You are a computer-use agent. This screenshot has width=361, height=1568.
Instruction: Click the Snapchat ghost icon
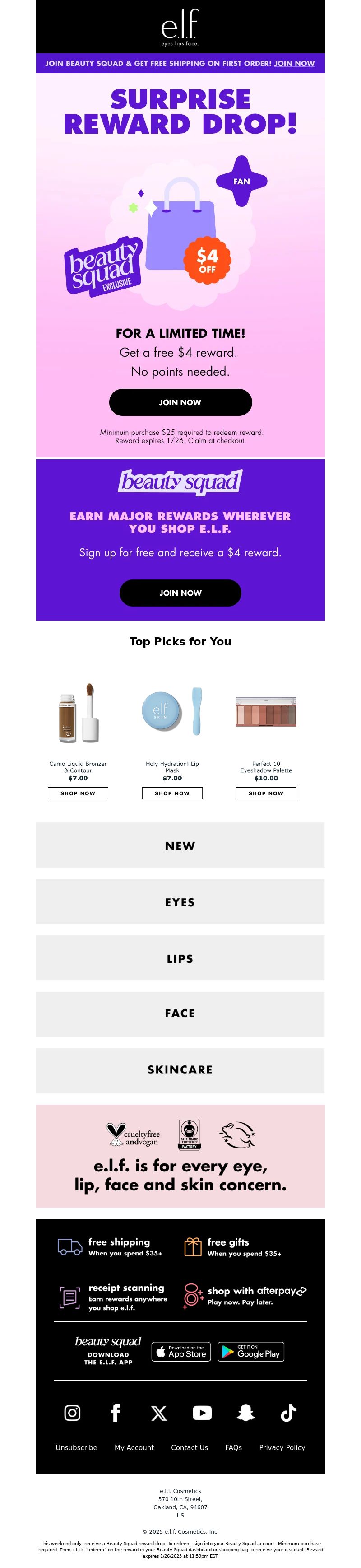click(245, 1412)
